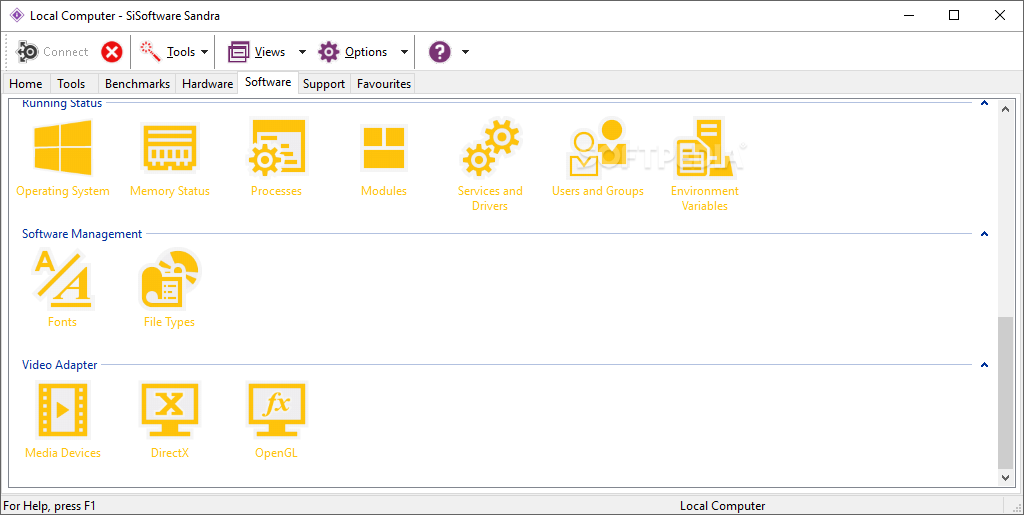Viewport: 1024px width, 515px height.
Task: Click 'For Help, press F1' status text
Action: (x=50, y=506)
